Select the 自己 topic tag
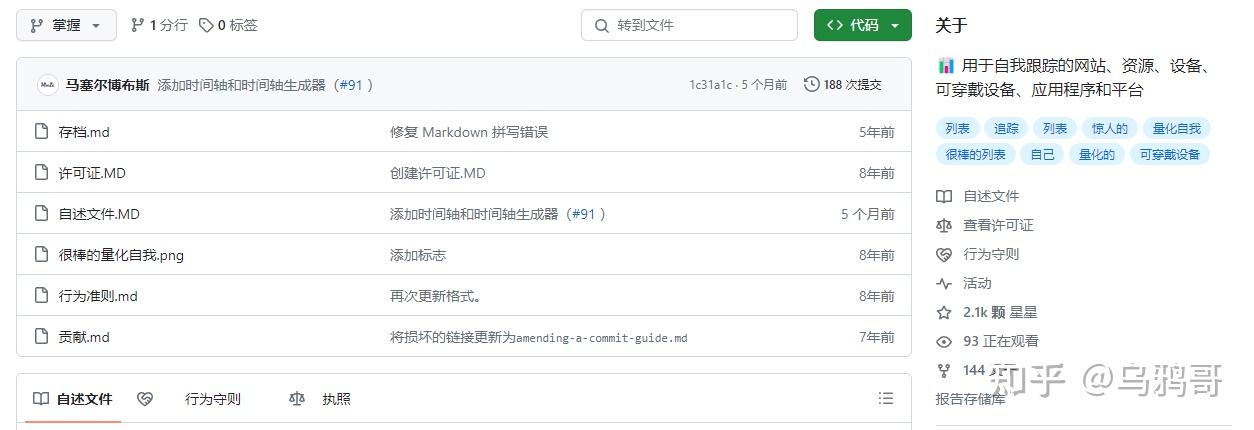Screen dimensions: 1254x430 pyautogui.click(x=1042, y=154)
